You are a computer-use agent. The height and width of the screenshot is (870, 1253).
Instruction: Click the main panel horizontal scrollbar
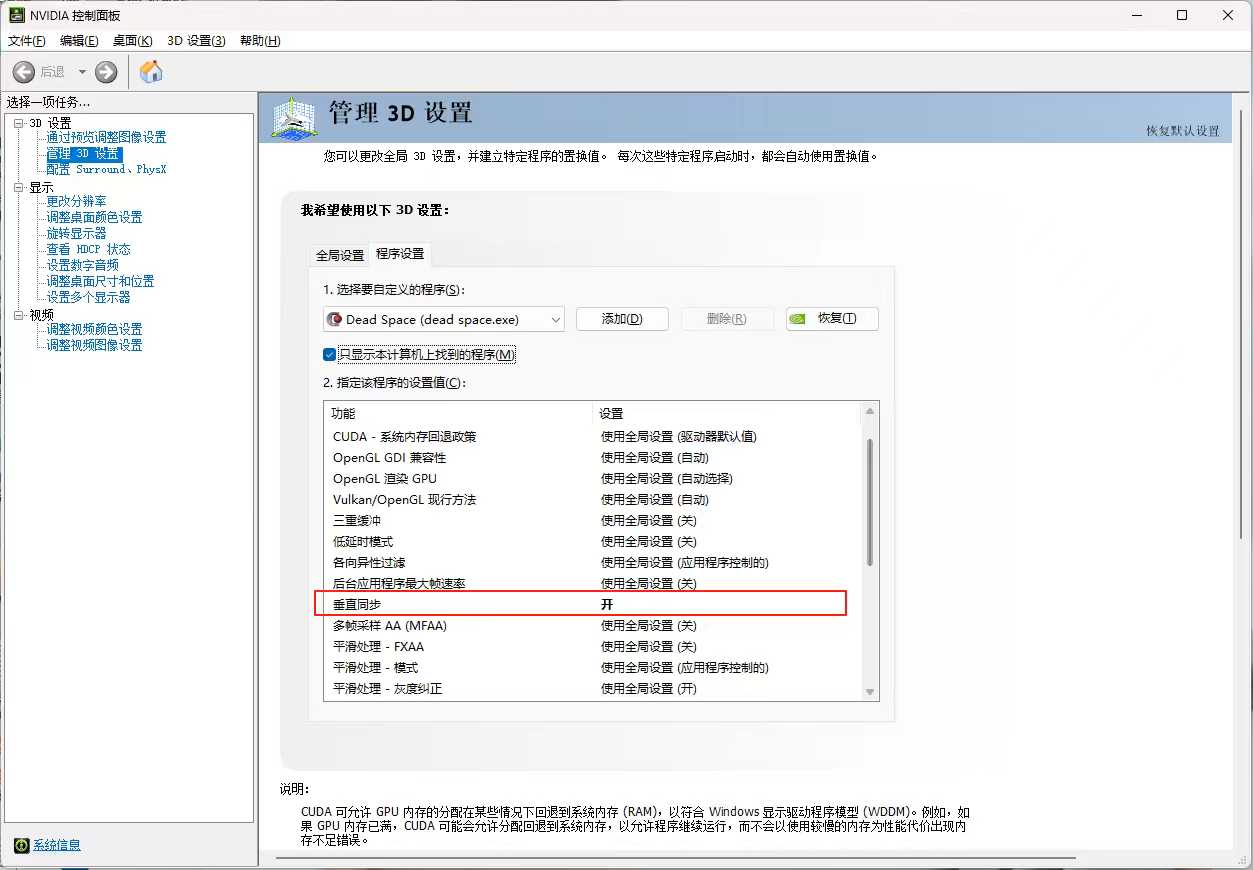(x=676, y=858)
